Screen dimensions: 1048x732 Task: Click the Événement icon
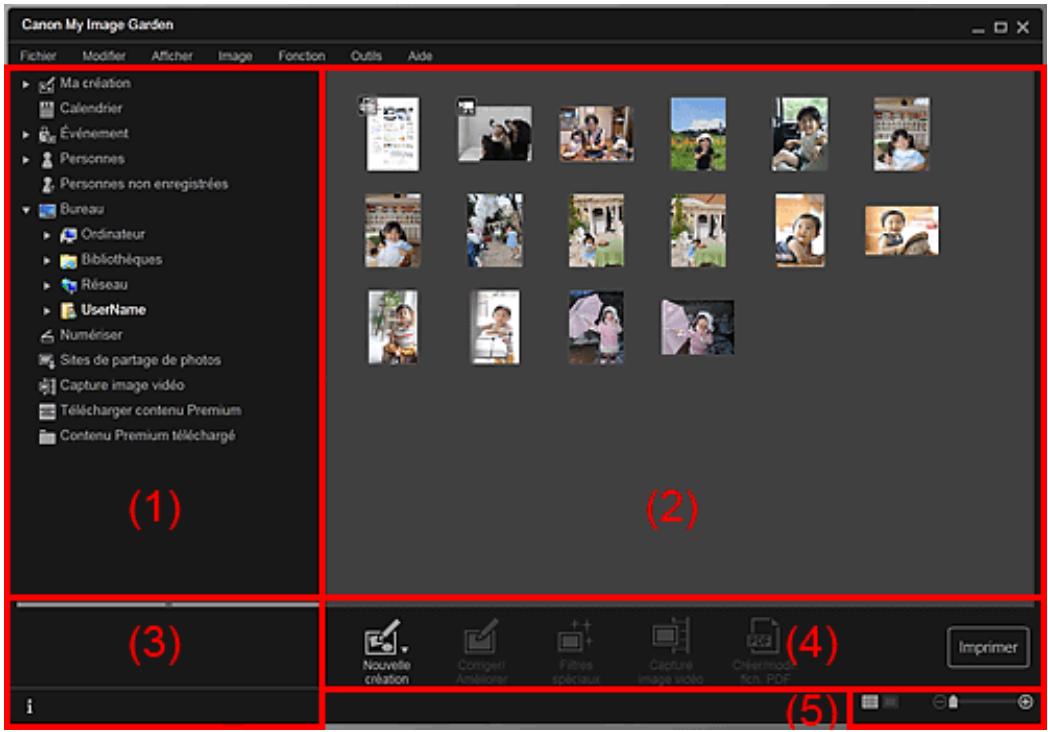(47, 134)
